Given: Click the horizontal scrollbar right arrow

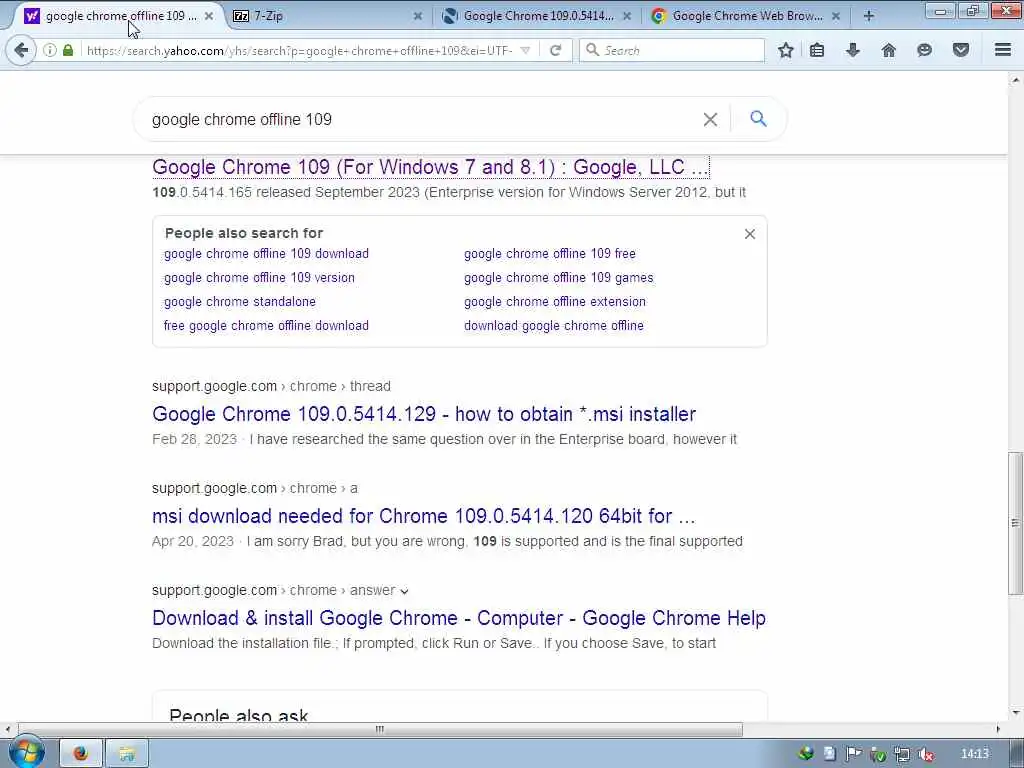Looking at the screenshot, I should [998, 729].
